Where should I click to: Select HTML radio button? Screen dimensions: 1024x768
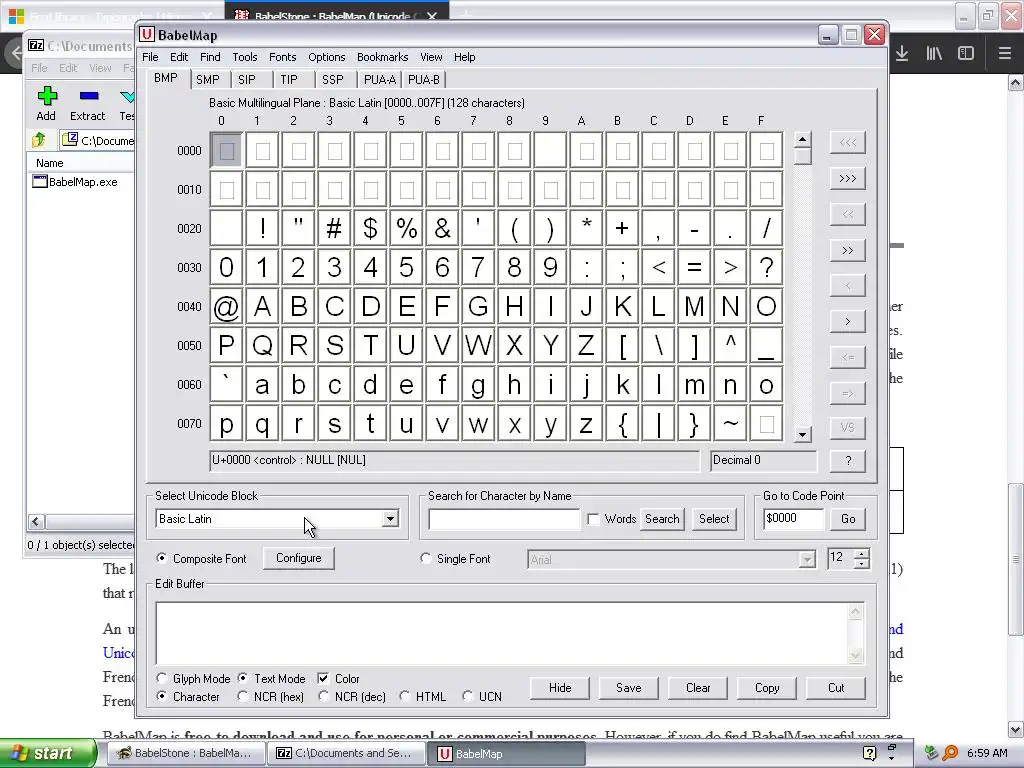tap(404, 697)
